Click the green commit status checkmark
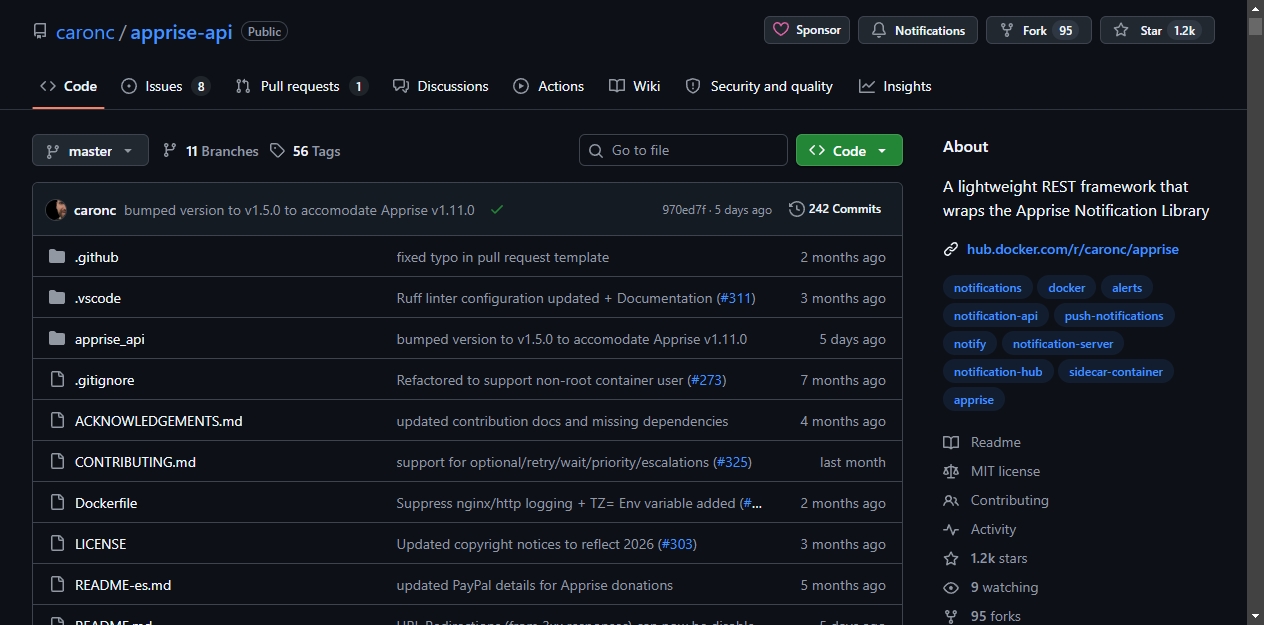Viewport: 1264px width, 625px height. pyautogui.click(x=497, y=210)
